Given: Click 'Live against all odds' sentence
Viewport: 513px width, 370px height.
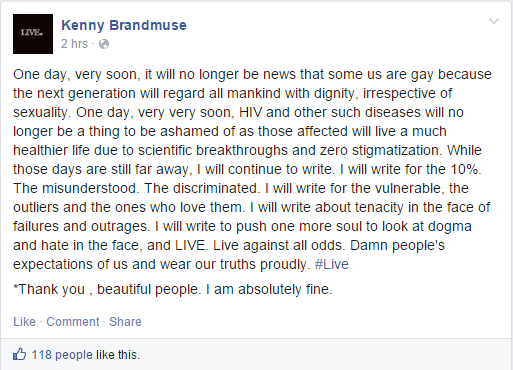Looking at the screenshot, I should [278, 245].
